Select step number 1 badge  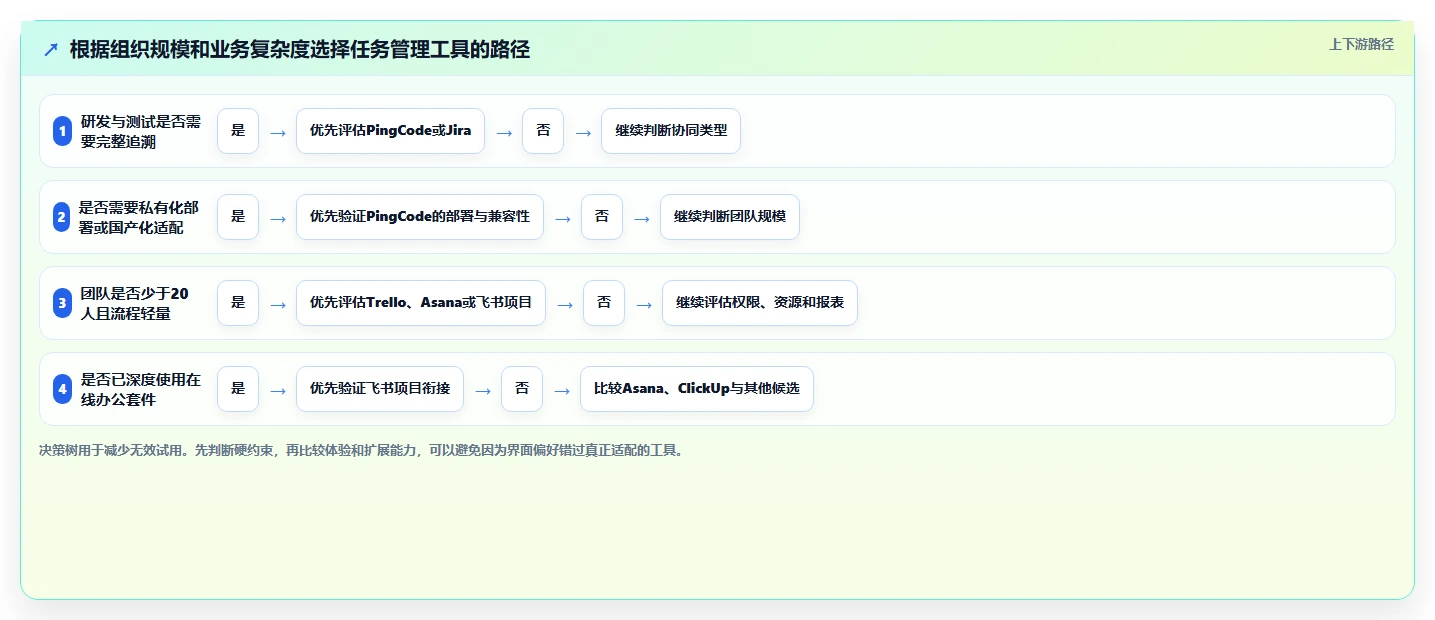click(62, 131)
